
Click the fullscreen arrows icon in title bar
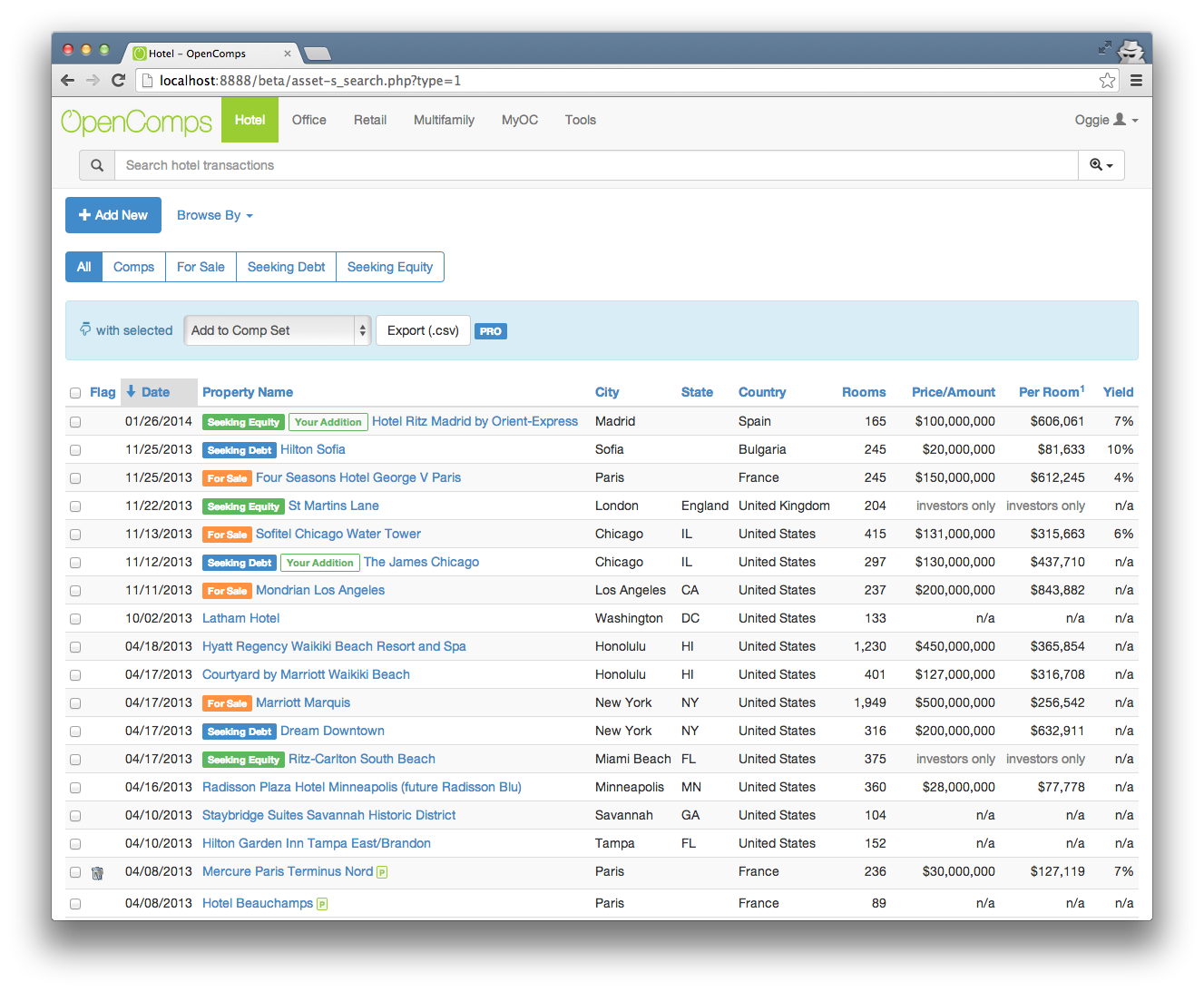1104,47
